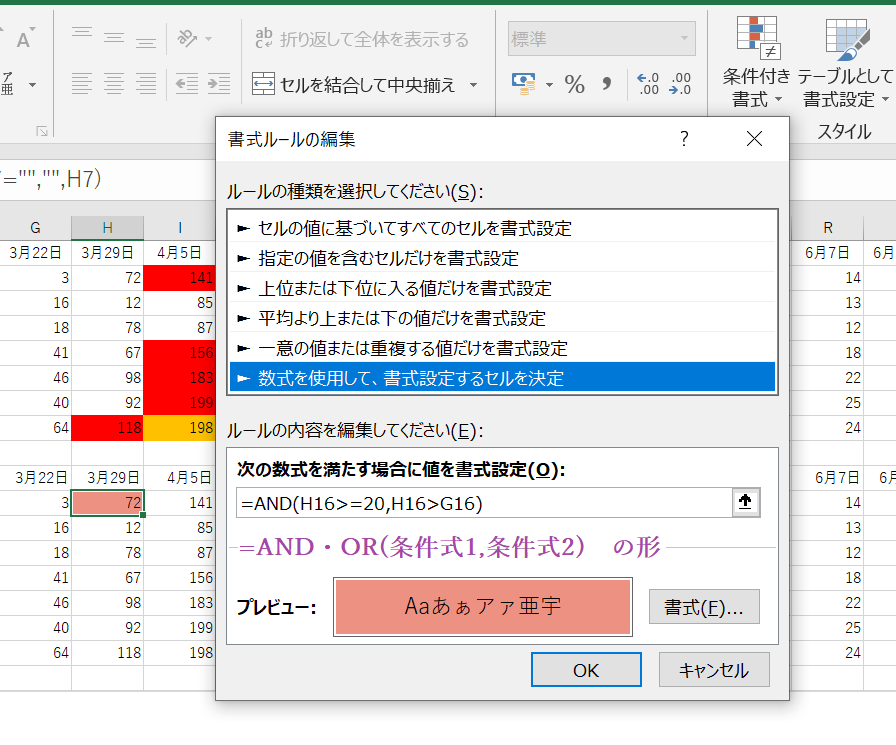Viewport: 896px width, 745px height.
Task: Click the align right icon
Action: coord(146,84)
